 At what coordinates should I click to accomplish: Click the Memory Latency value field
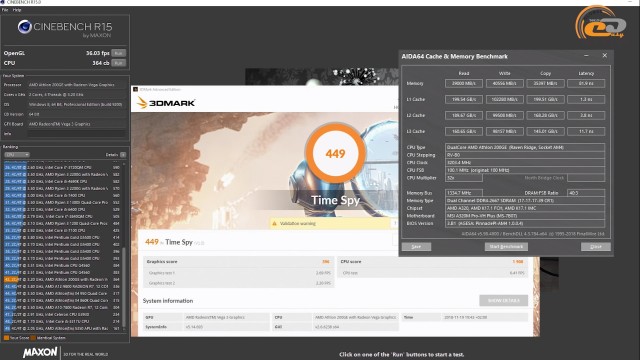point(586,84)
